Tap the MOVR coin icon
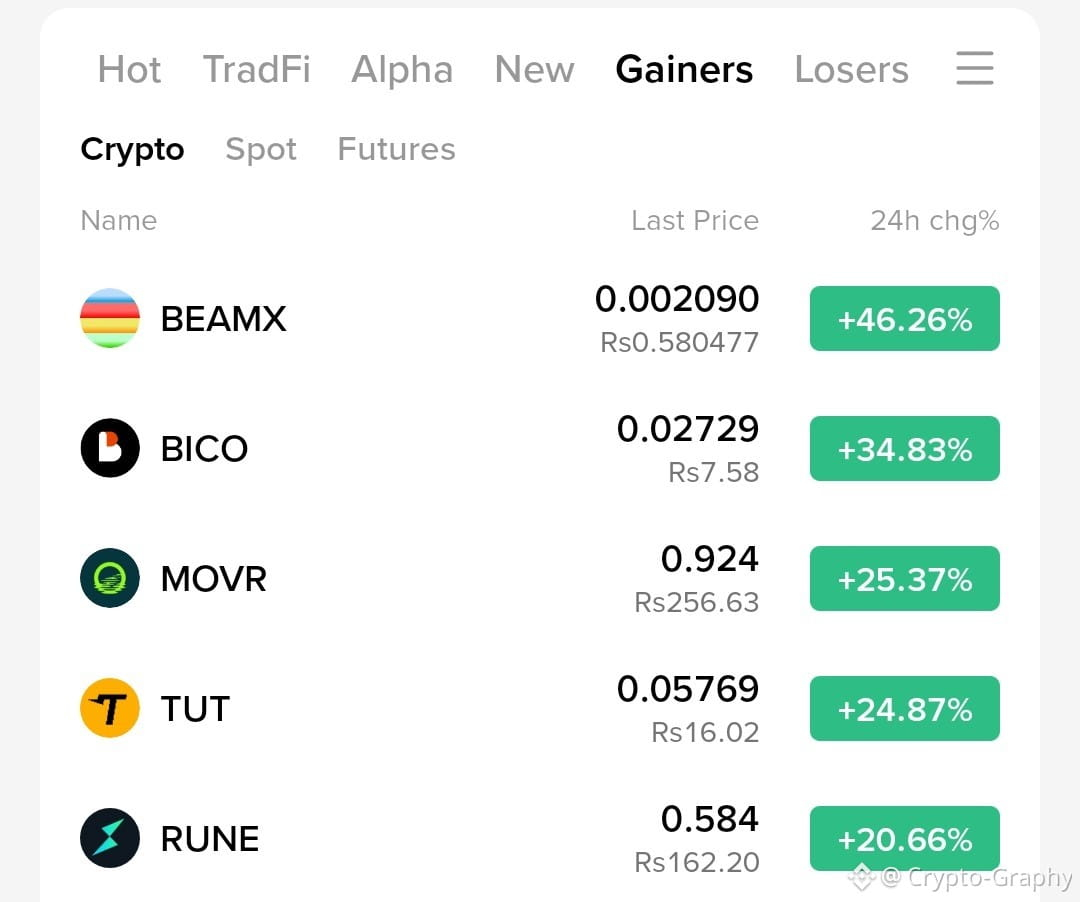Screen dimensions: 1080x902 [110, 578]
